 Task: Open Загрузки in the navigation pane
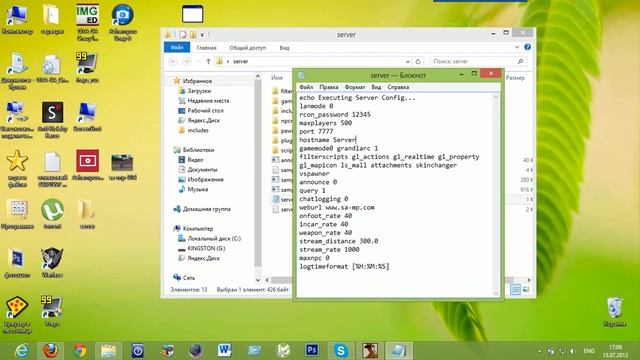click(199, 91)
